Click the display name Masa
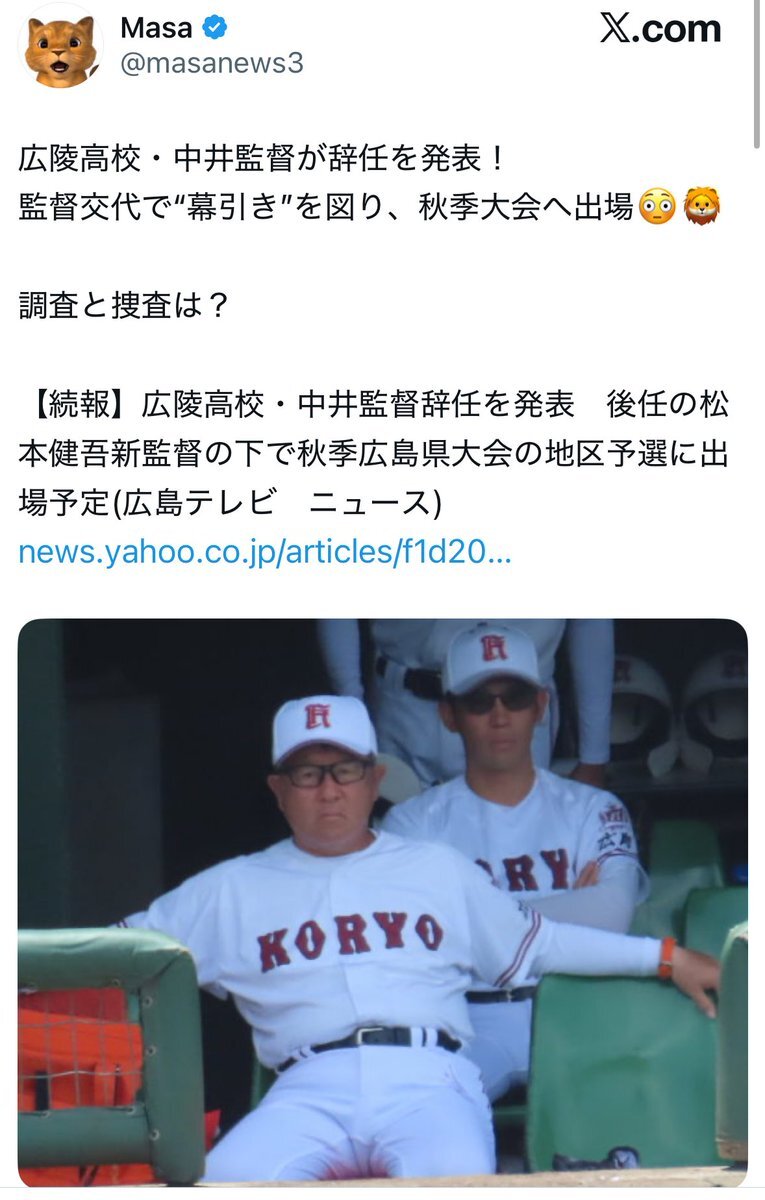The height and width of the screenshot is (1200, 765). [155, 28]
